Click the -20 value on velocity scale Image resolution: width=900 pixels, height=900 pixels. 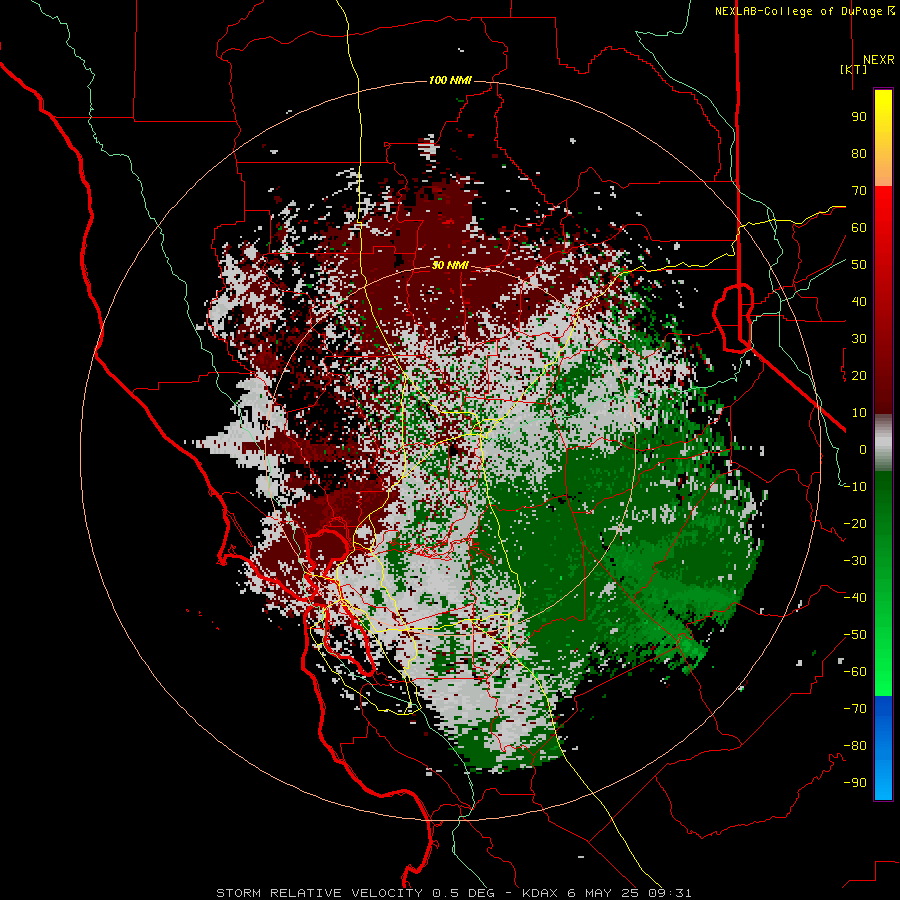pos(855,524)
